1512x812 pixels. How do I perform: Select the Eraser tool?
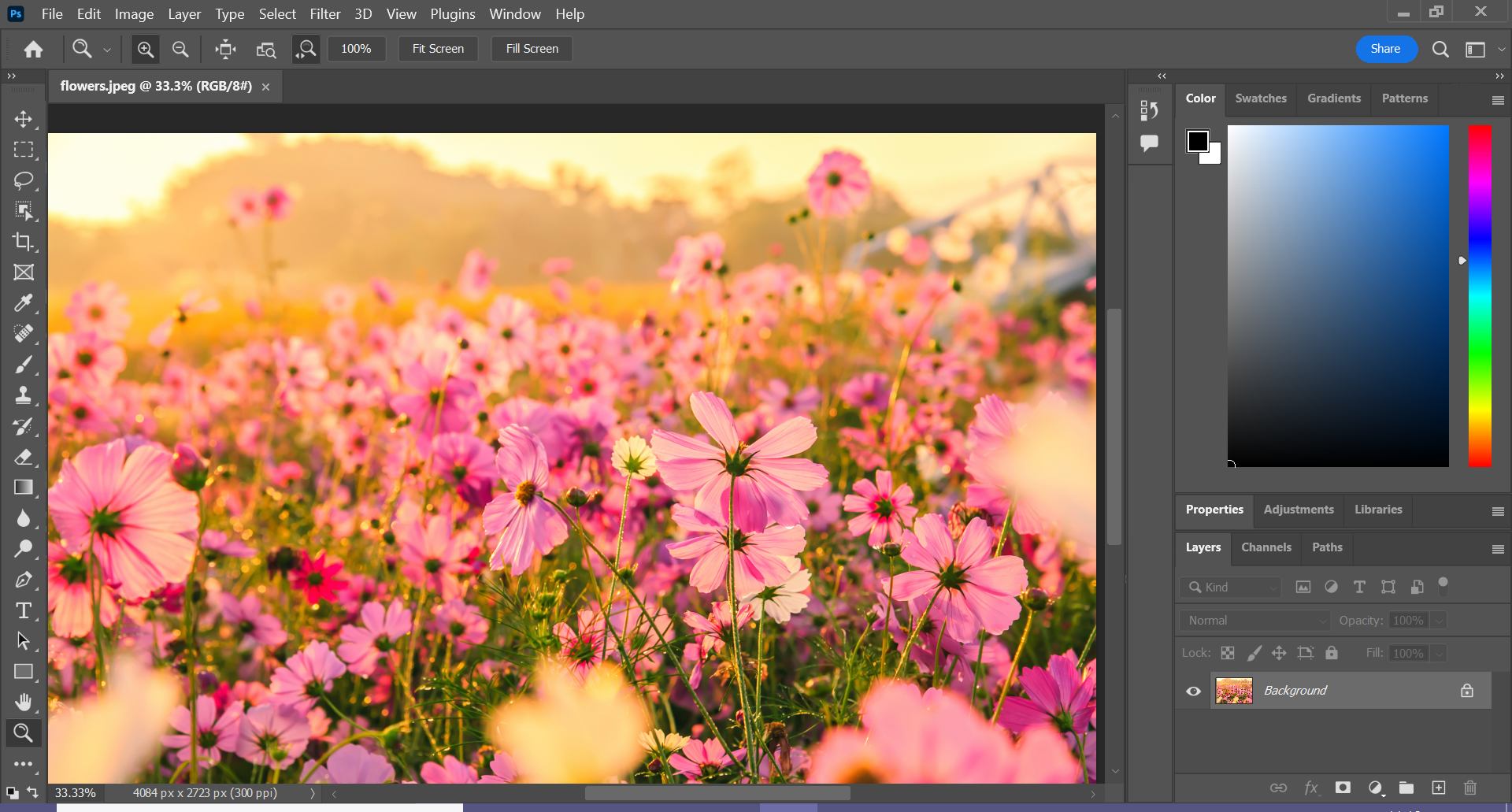(24, 457)
